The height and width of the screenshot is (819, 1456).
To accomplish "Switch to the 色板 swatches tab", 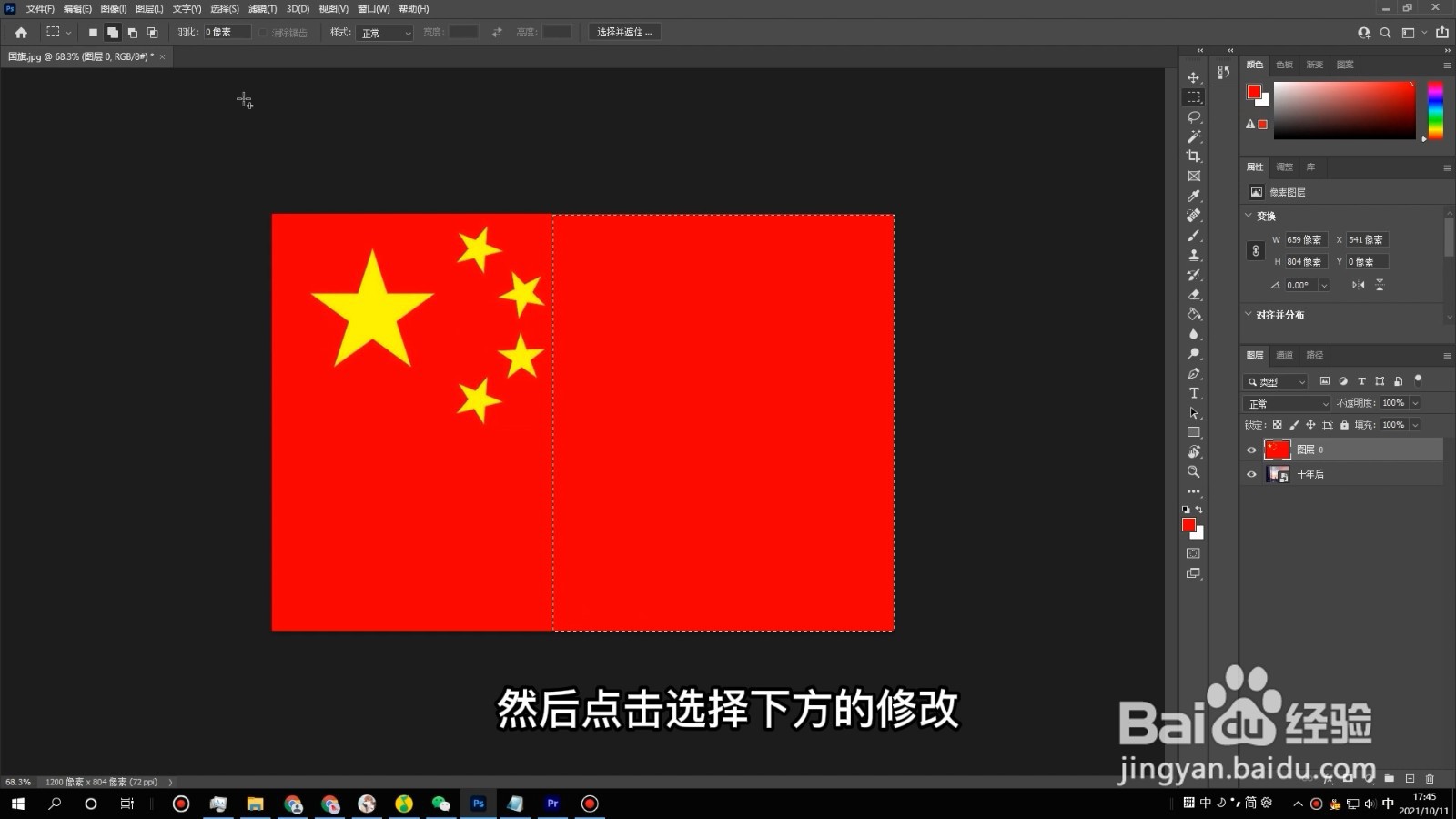I will (1284, 65).
